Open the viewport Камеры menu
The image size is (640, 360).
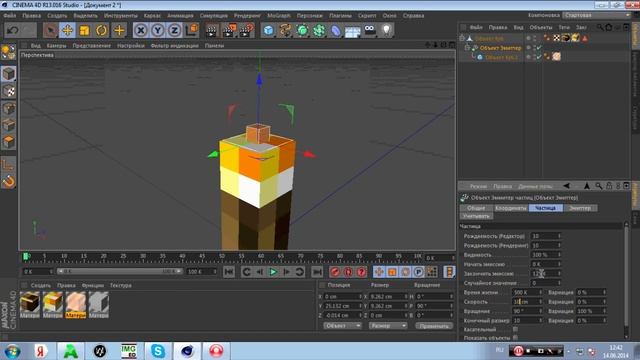point(56,46)
